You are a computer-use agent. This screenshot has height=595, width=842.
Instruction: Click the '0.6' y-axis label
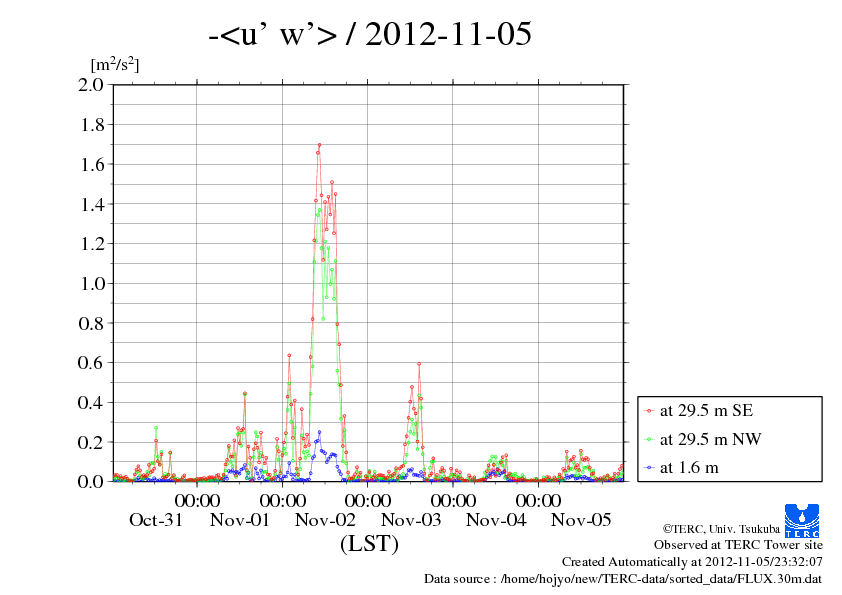pyautogui.click(x=91, y=362)
